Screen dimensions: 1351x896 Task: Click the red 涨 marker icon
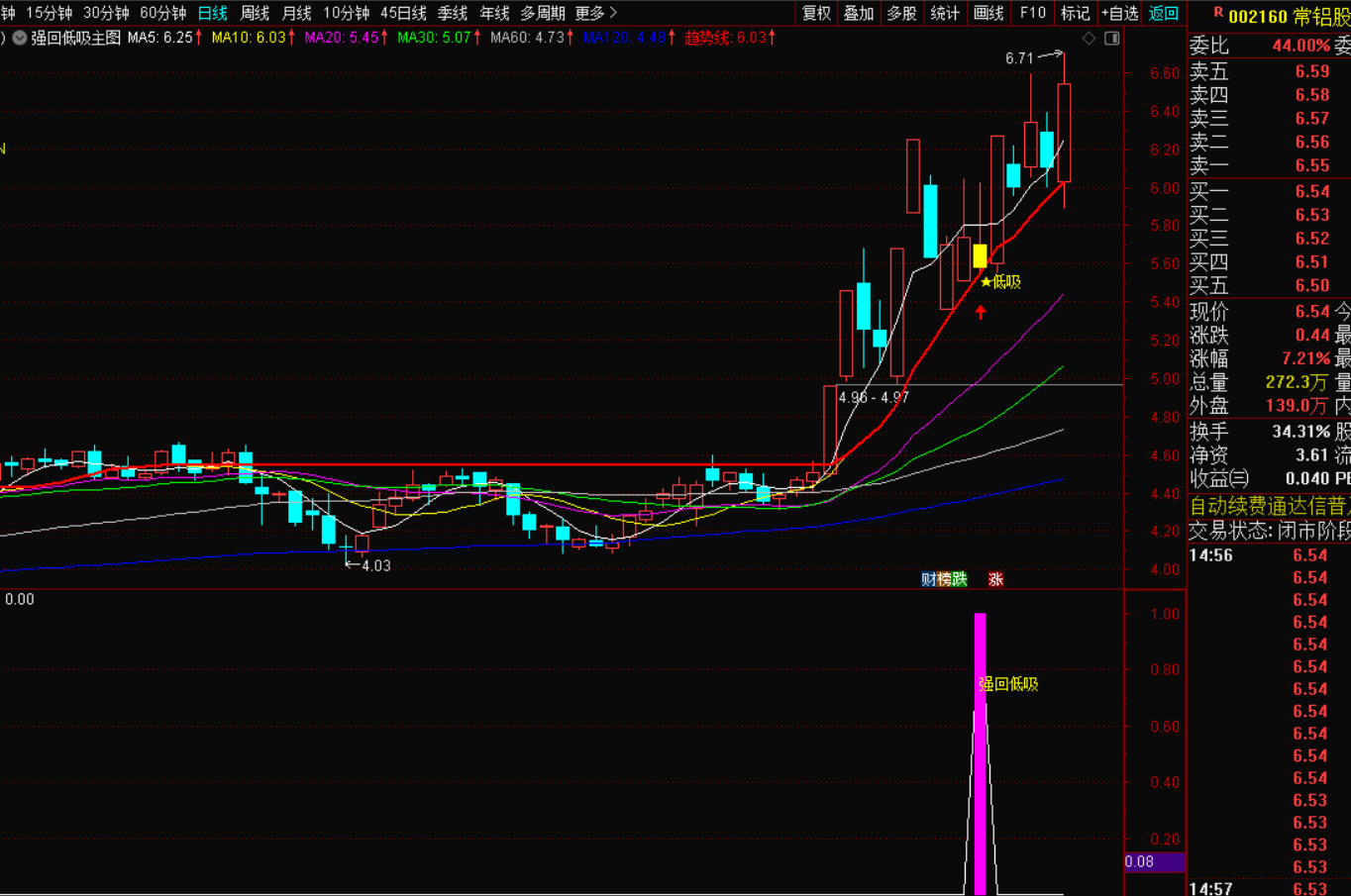pyautogui.click(x=995, y=579)
